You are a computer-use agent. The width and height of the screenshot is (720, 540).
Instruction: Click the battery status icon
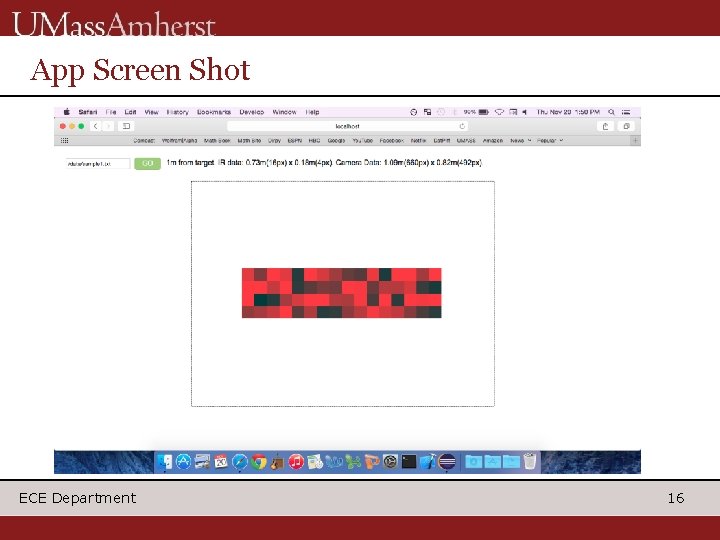click(x=484, y=112)
